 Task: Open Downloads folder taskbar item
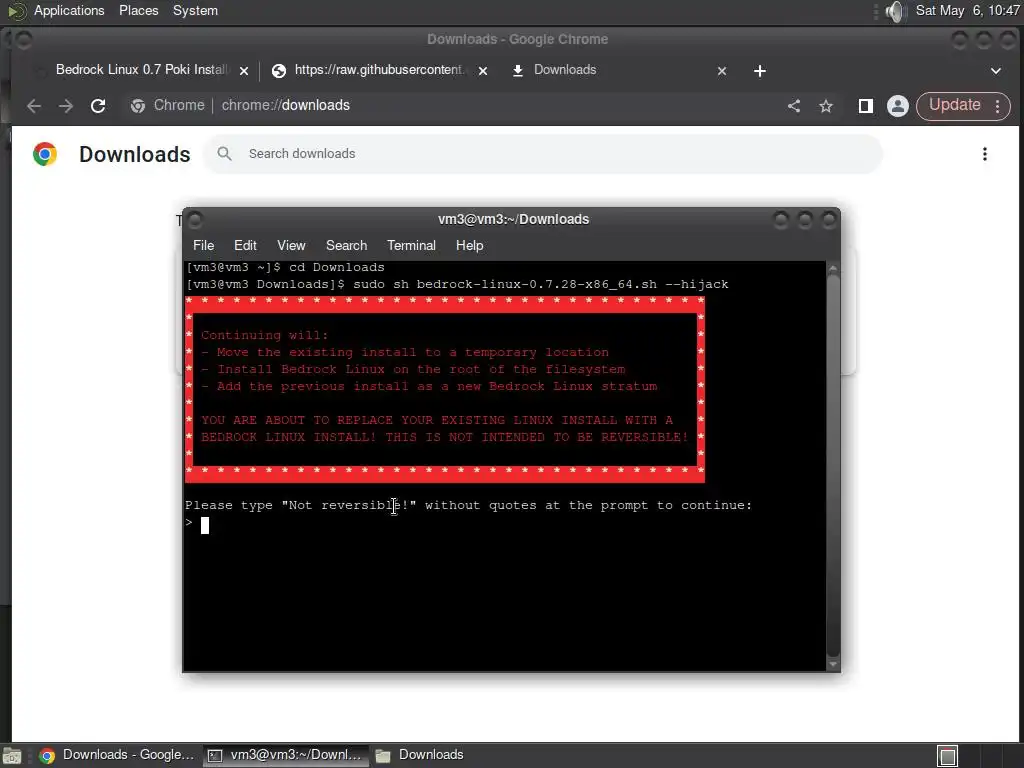(x=419, y=755)
